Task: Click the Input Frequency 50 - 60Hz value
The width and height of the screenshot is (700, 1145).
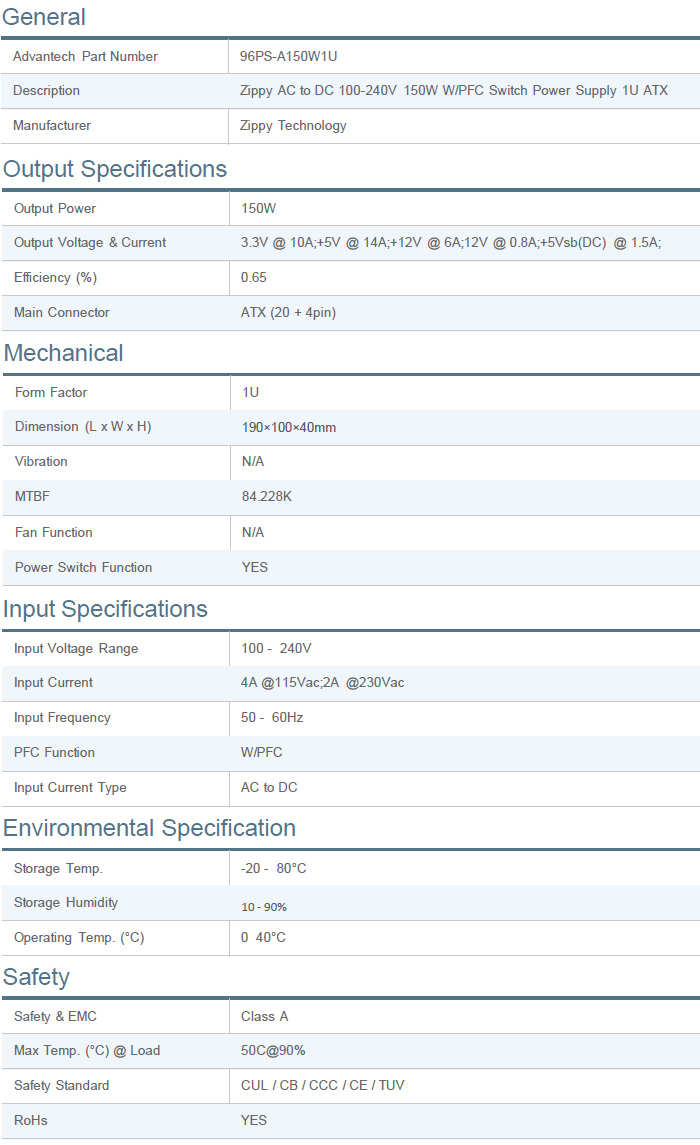Action: click(x=272, y=718)
